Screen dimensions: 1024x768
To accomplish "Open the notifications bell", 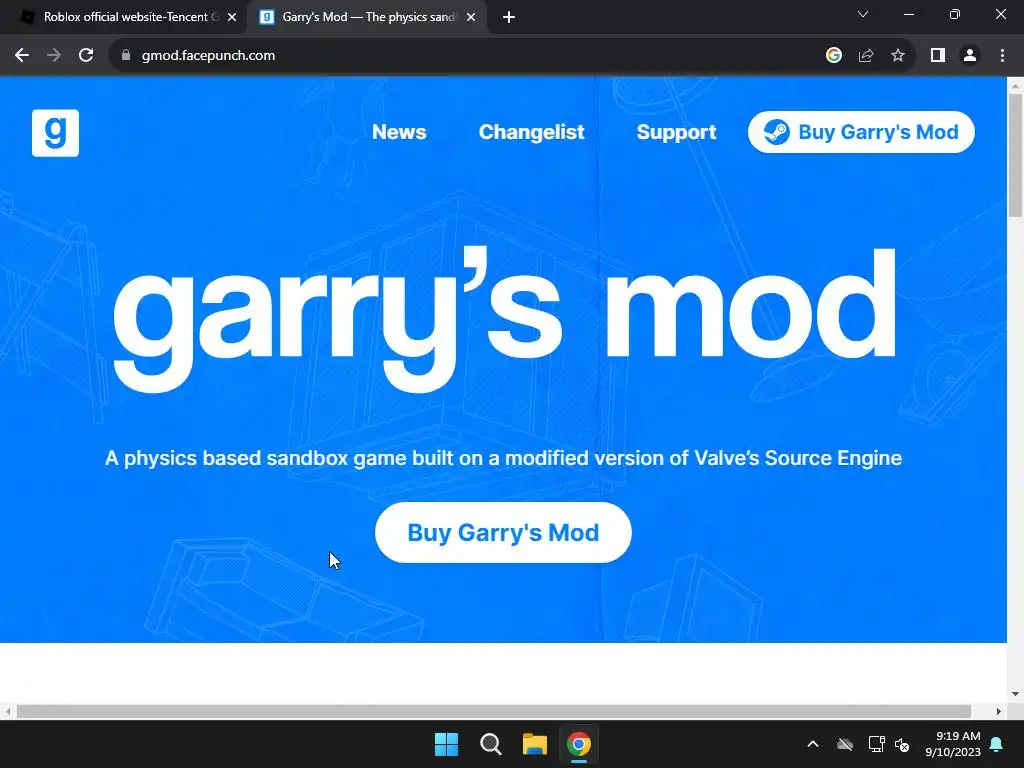I will (997, 744).
